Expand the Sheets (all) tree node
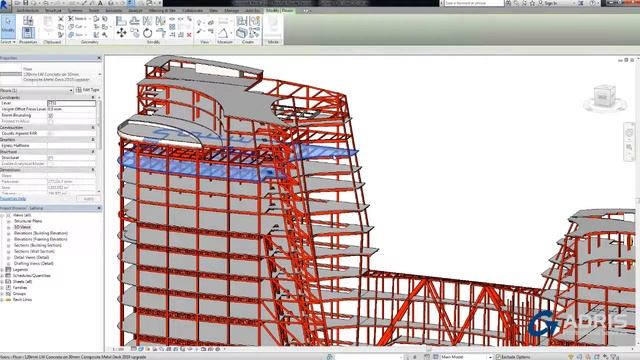Viewport: 640px width, 360px height. [2, 282]
